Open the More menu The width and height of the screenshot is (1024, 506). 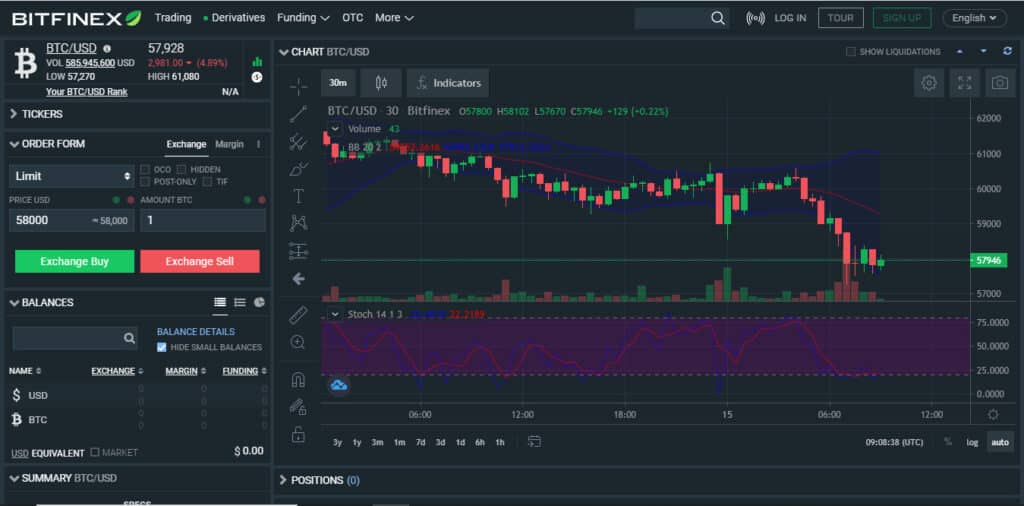point(394,18)
